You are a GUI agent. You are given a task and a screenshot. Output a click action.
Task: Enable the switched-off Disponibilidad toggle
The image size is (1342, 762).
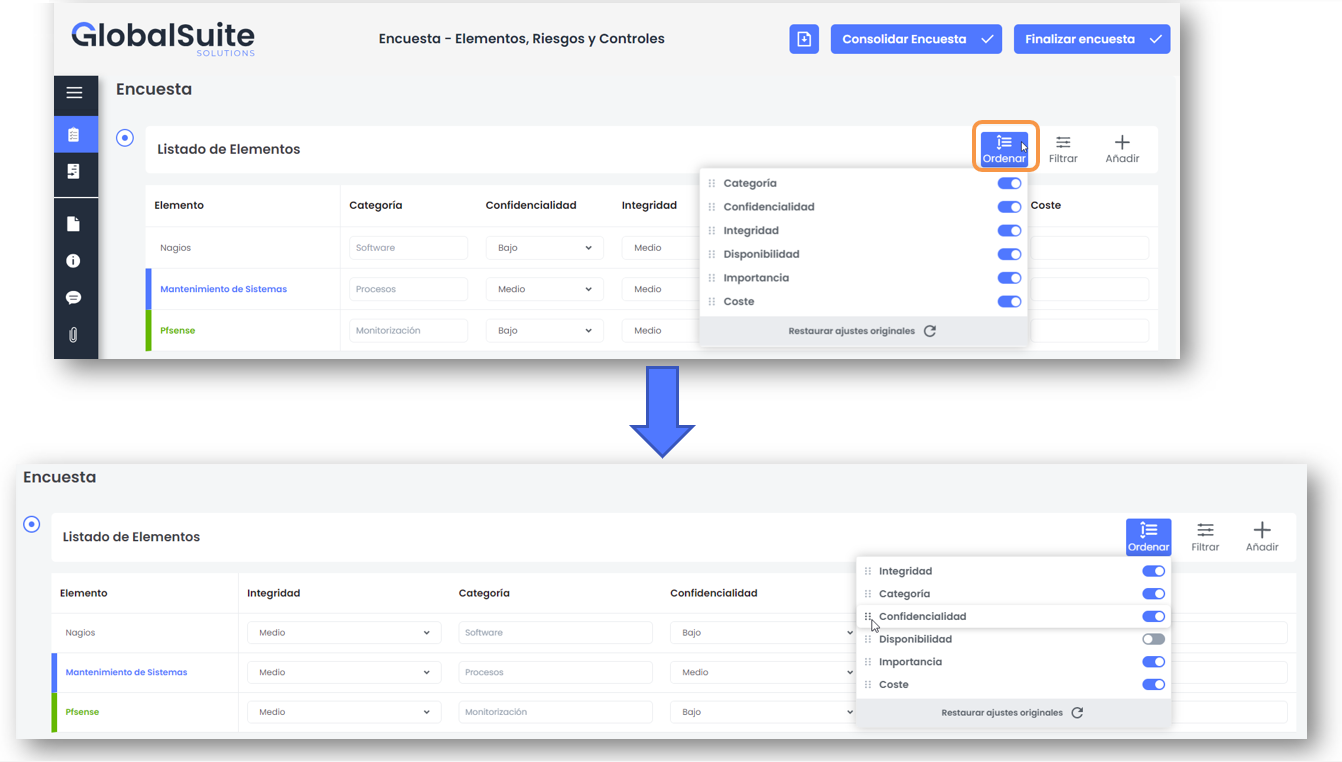[x=1153, y=639]
